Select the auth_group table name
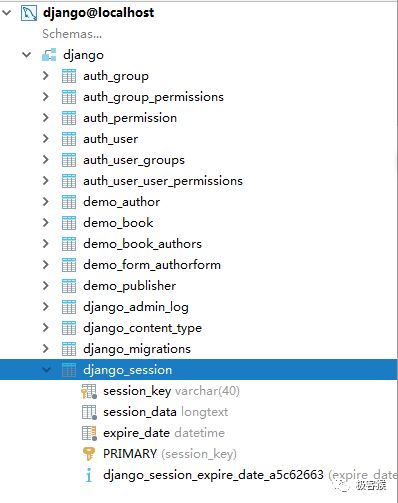This screenshot has width=398, height=503. coord(116,76)
